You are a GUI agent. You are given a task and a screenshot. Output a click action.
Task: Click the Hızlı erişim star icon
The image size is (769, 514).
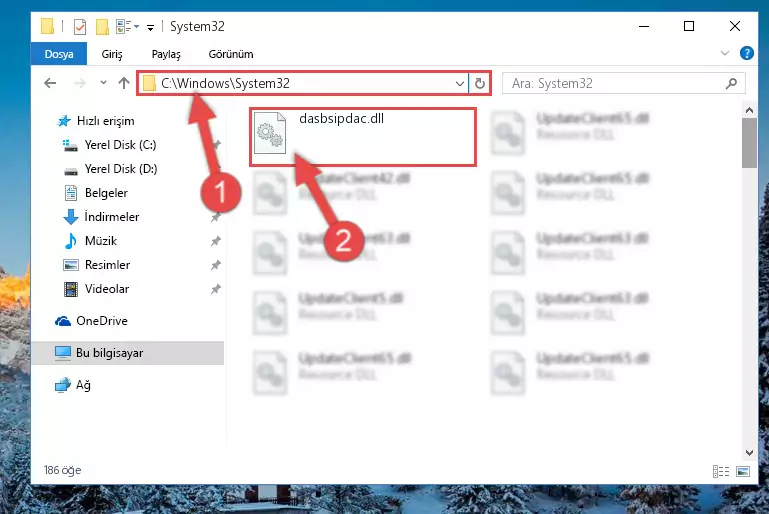point(64,121)
